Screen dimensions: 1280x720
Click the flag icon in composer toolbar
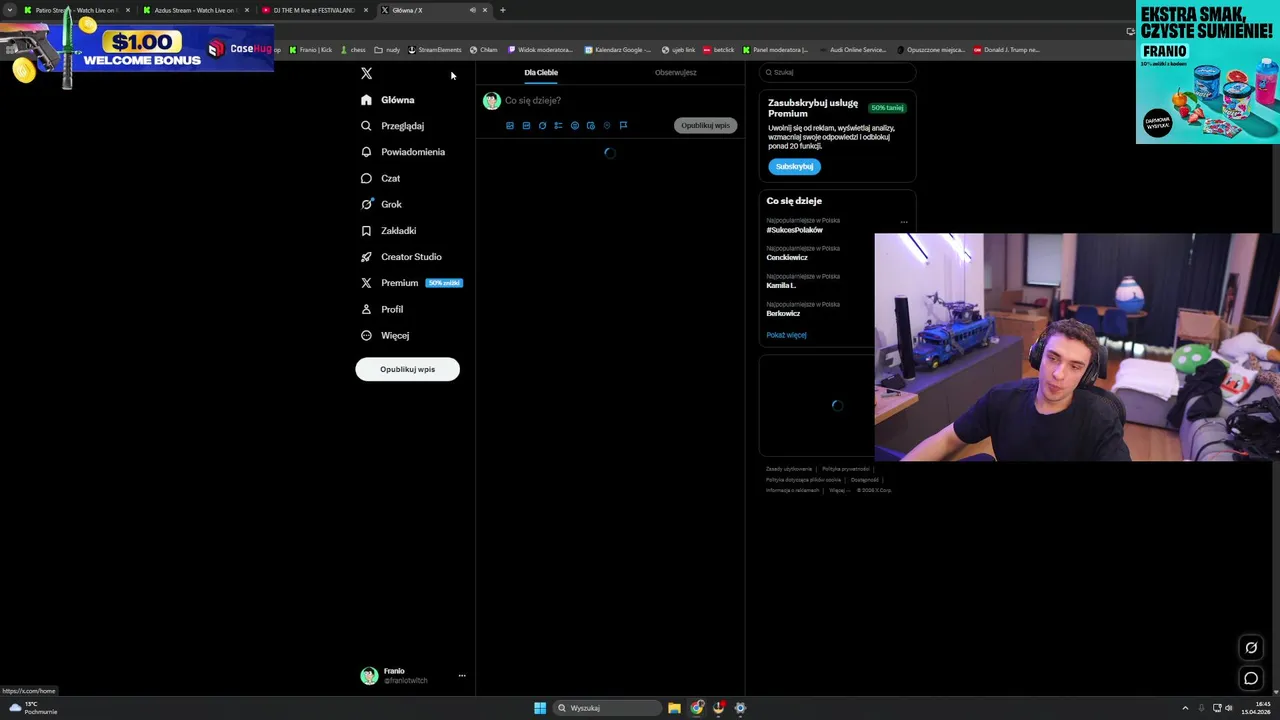[x=623, y=126]
